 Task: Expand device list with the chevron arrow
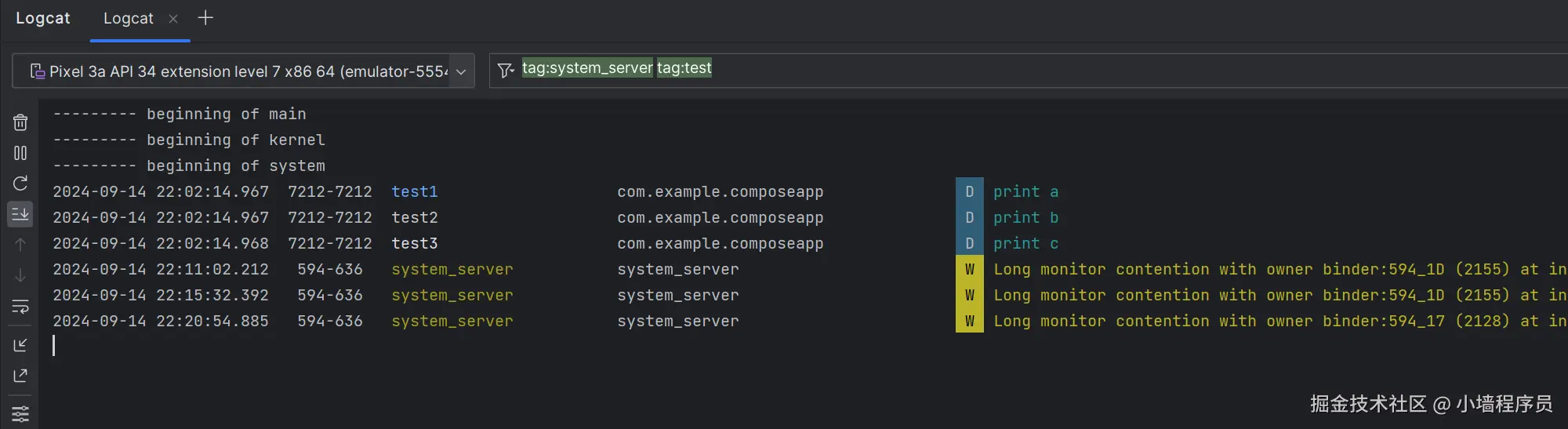pyautogui.click(x=461, y=71)
